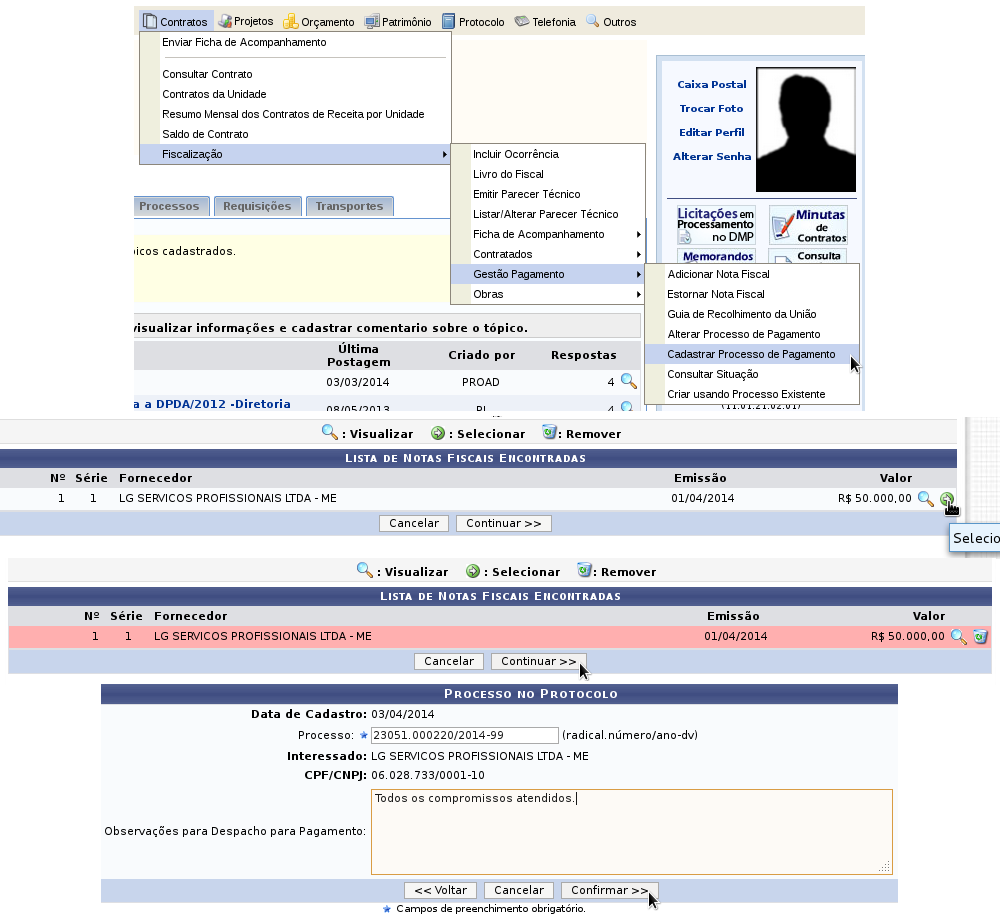Open the Telefonia menu
Image resolution: width=1000 pixels, height=918 pixels.
click(545, 22)
